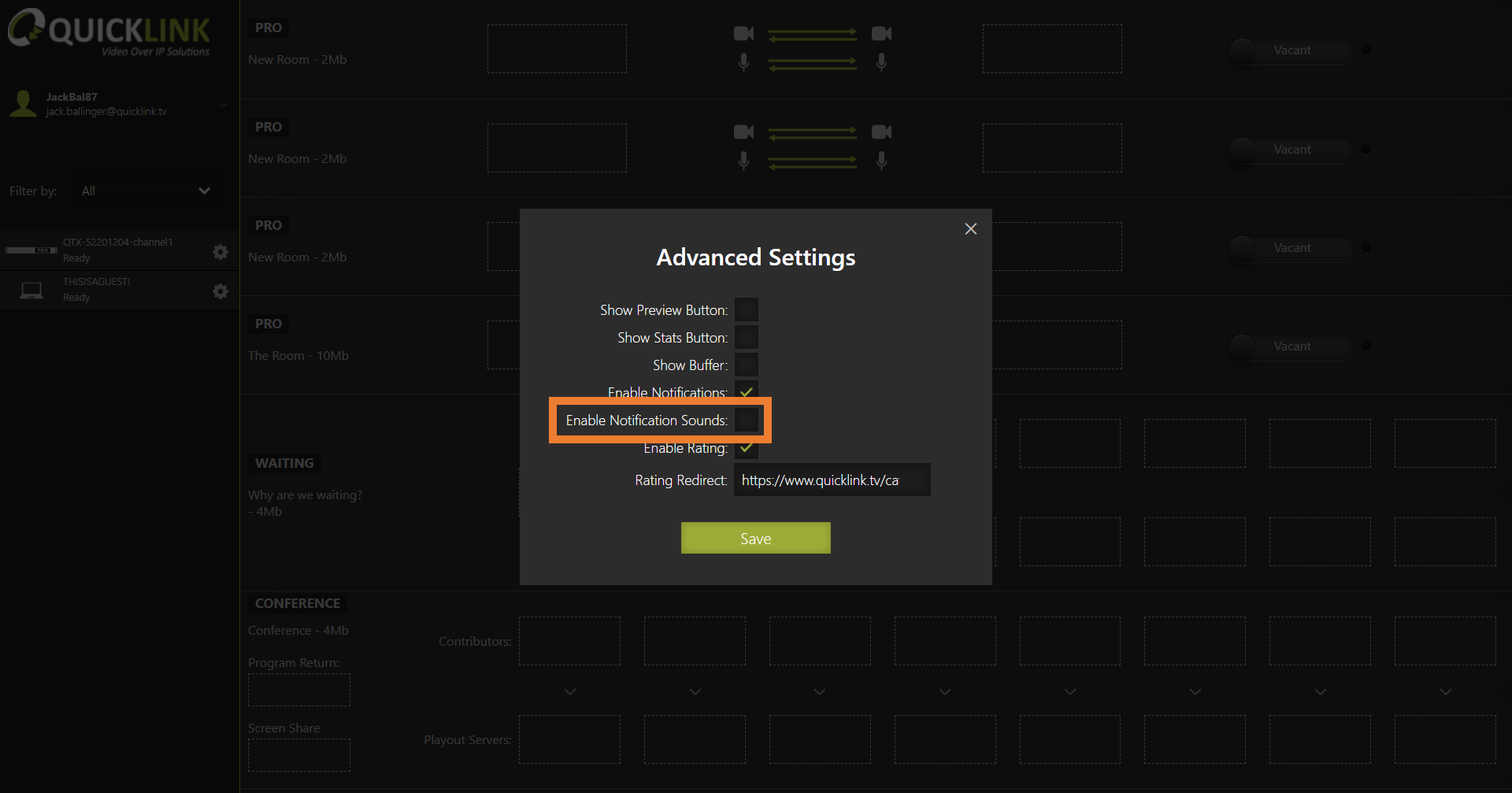Check the Enable Notification Sounds box
Screen dimensions: 1512x793
tap(747, 420)
